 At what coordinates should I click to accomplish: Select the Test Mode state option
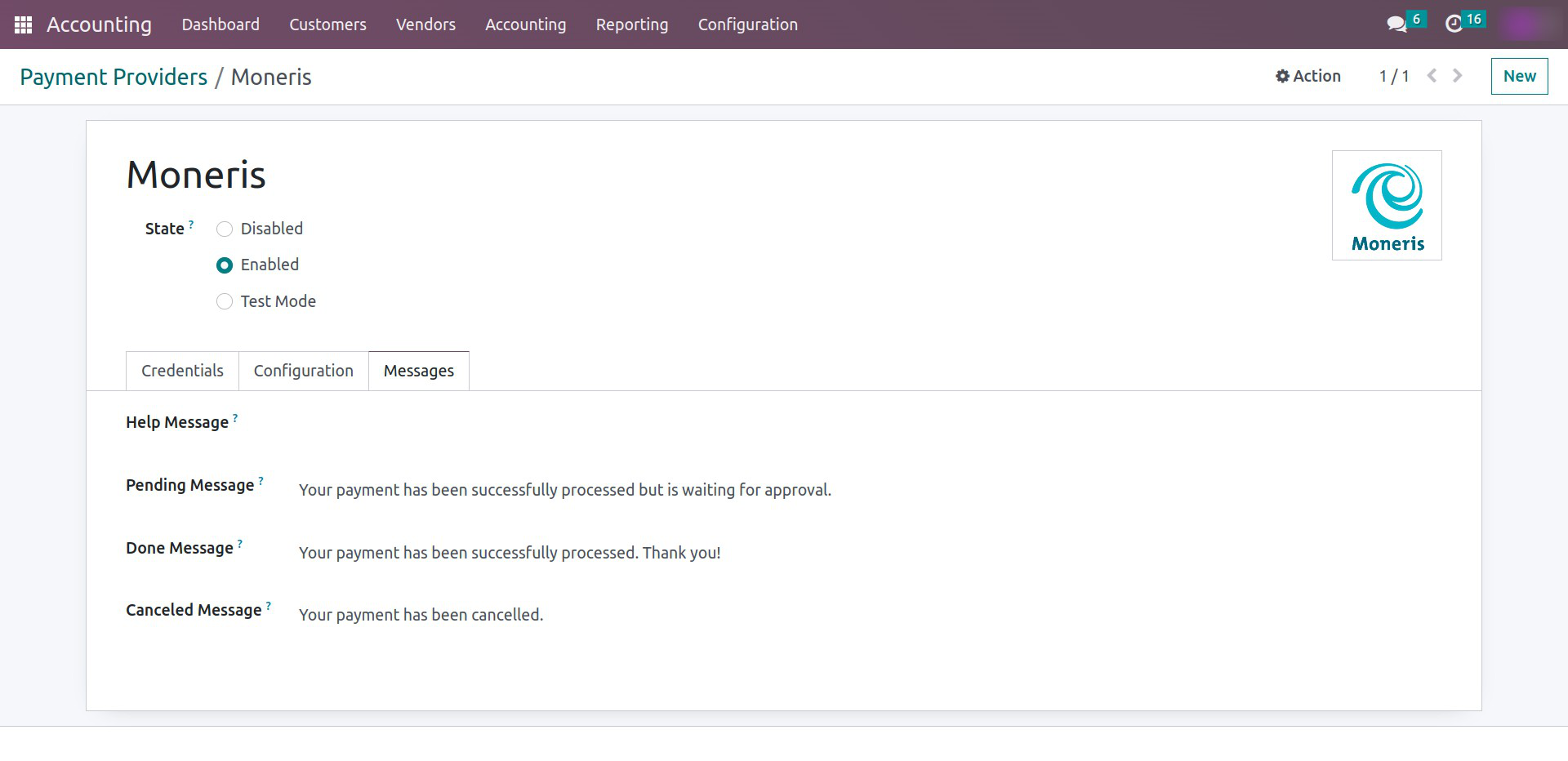(x=225, y=301)
